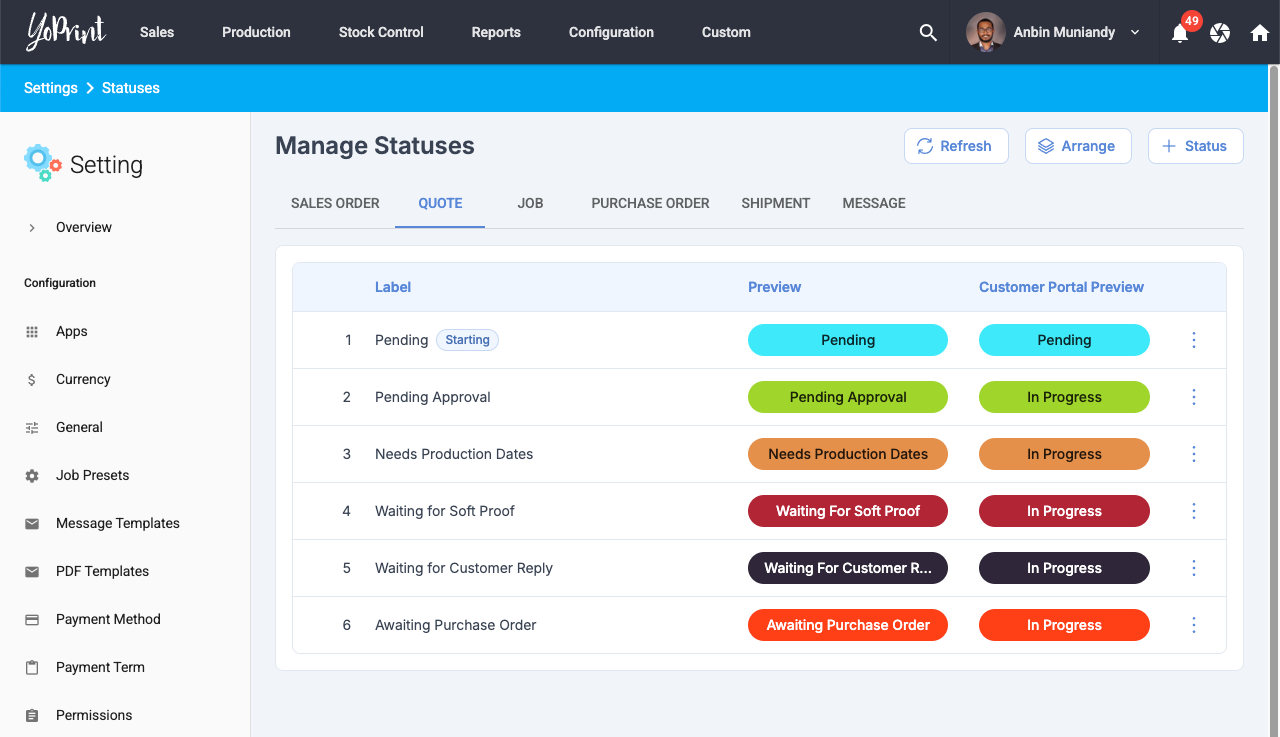The width and height of the screenshot is (1280, 737).
Task: Open the Production menu
Action: (x=256, y=32)
